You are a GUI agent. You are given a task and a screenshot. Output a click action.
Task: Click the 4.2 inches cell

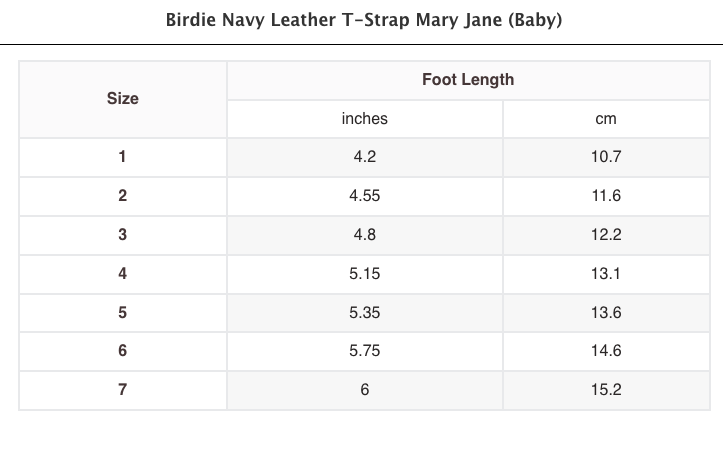click(x=364, y=157)
